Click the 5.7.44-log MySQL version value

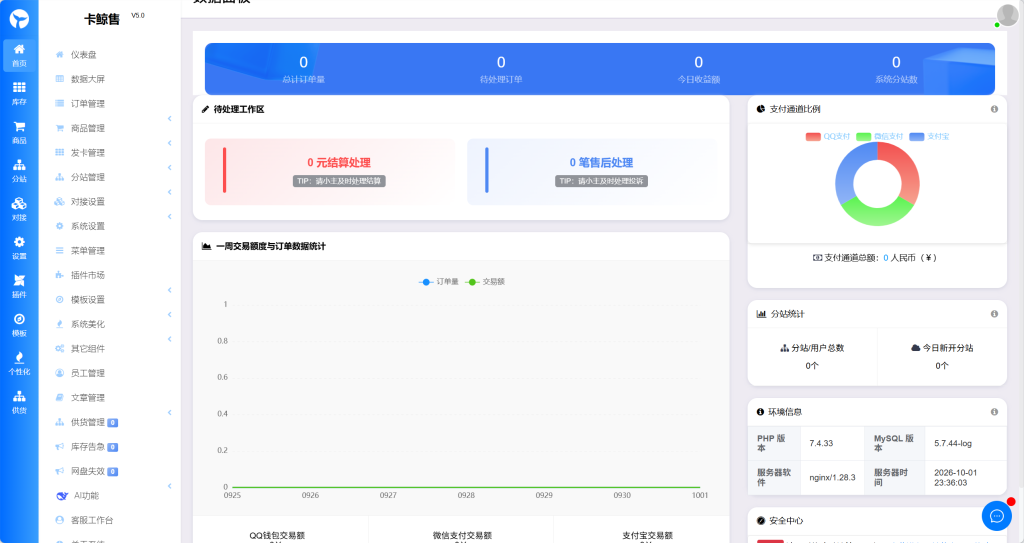(x=953, y=443)
